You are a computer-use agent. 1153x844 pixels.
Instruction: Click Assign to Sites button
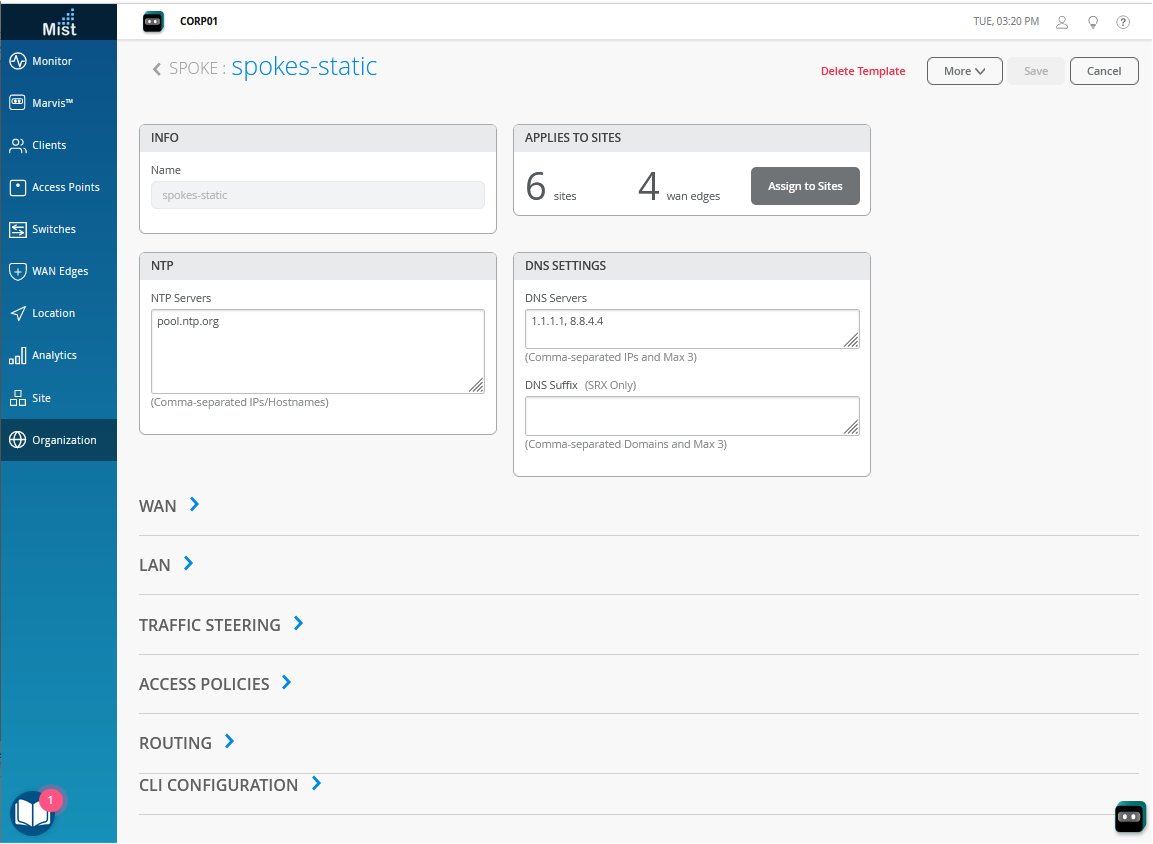click(x=805, y=186)
